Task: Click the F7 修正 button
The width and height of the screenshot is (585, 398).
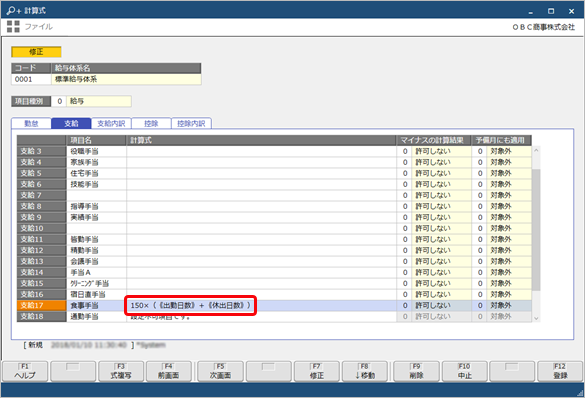Action: (x=317, y=372)
